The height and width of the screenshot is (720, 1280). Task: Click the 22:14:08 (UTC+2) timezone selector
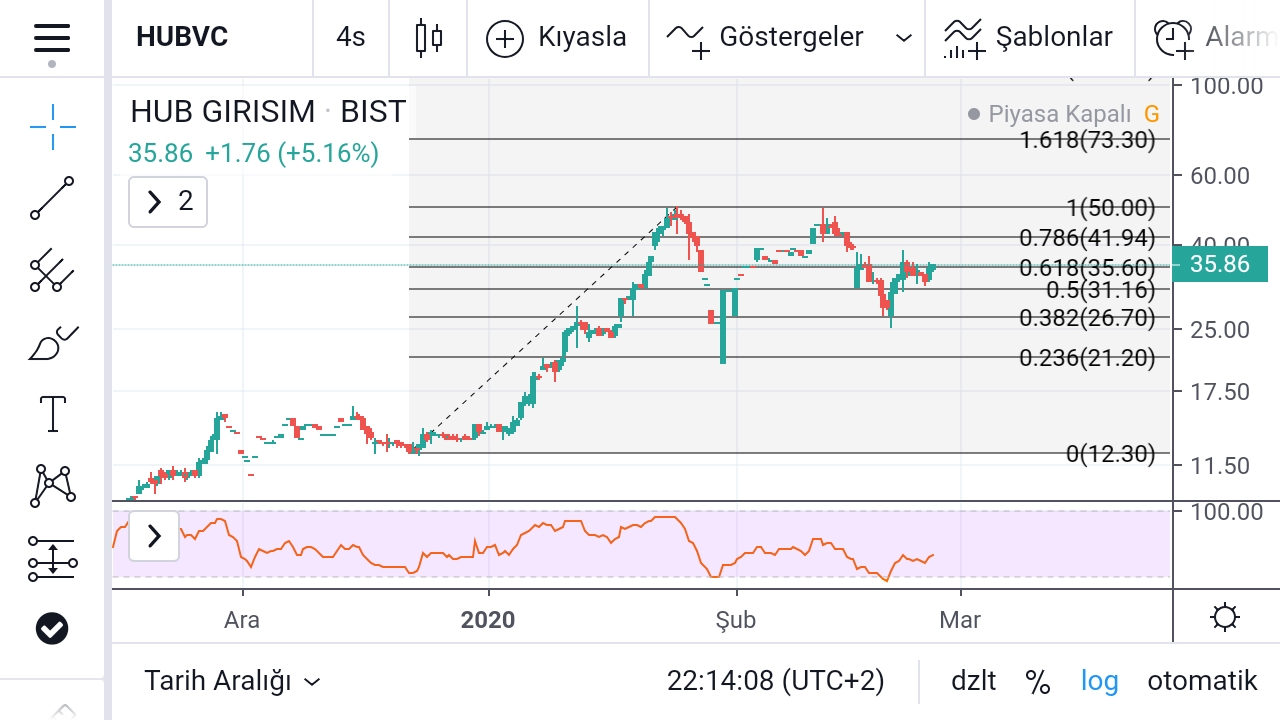coord(775,681)
